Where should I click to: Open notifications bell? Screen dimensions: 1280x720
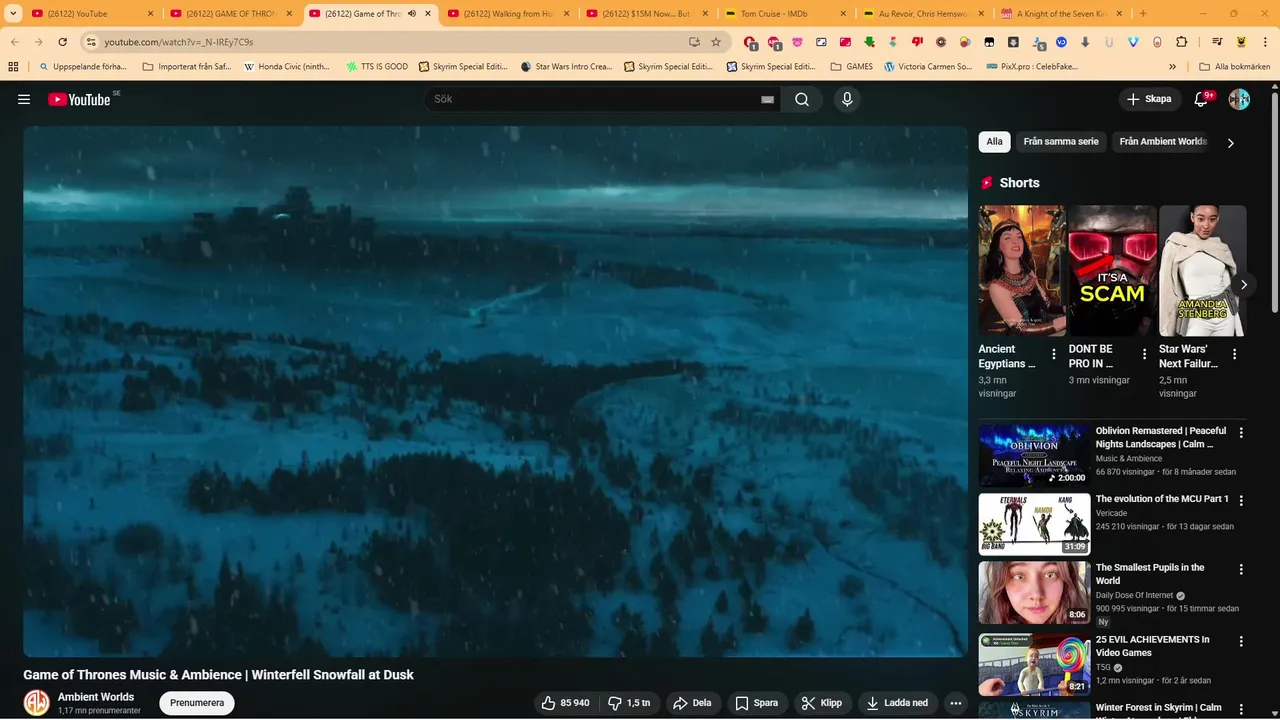(x=1201, y=99)
